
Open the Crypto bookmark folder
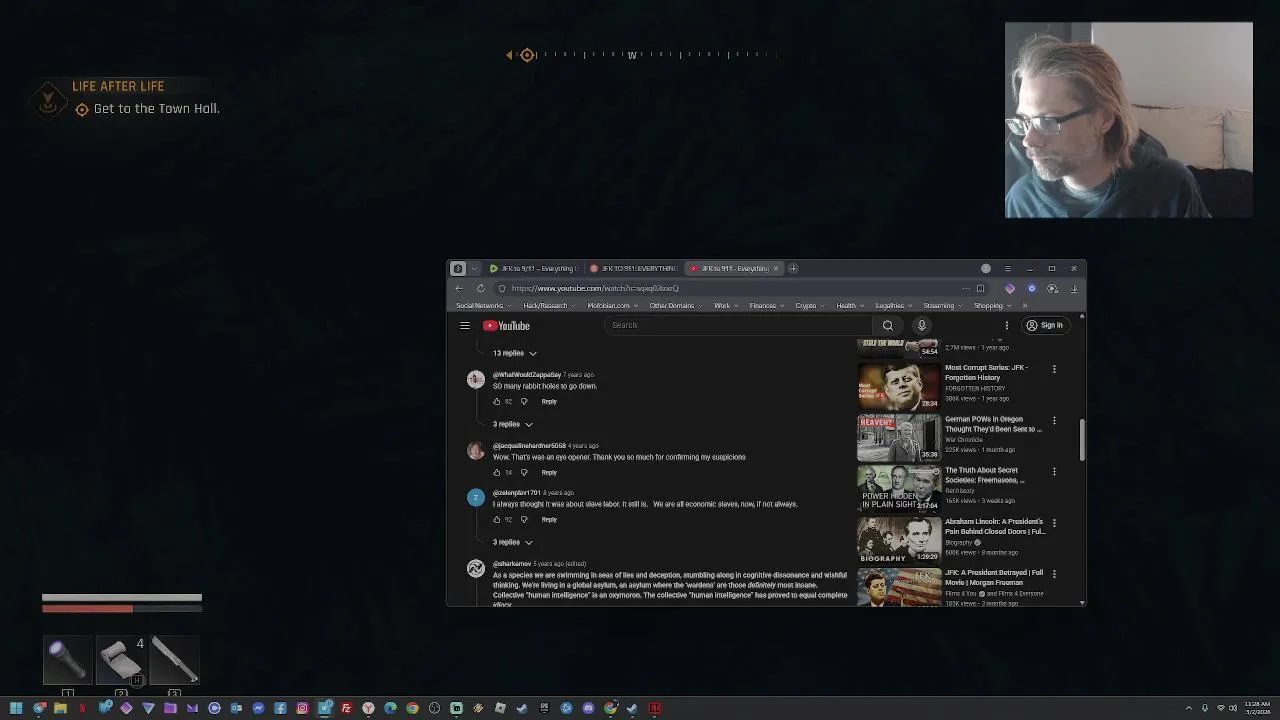click(x=809, y=305)
